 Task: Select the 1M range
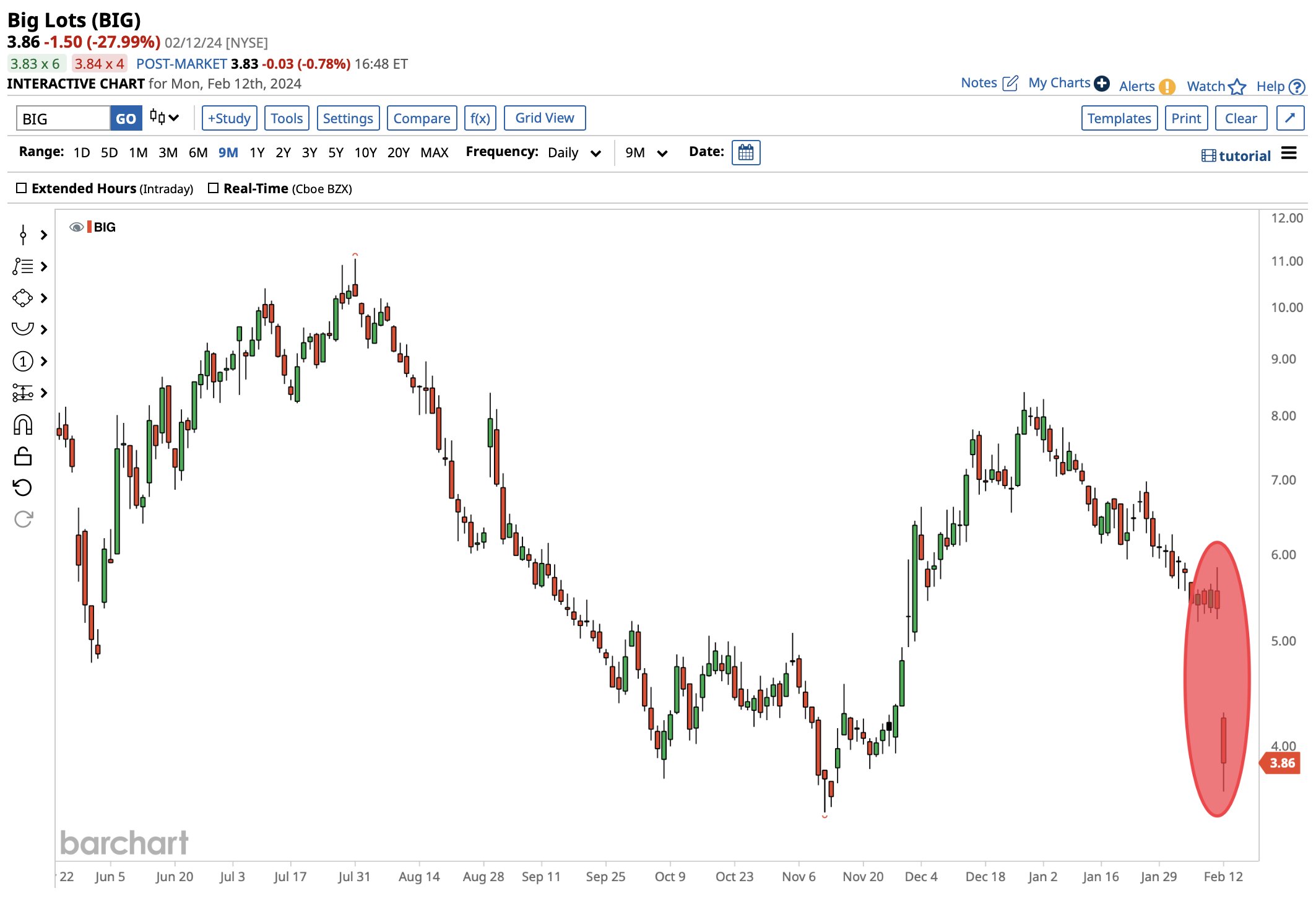pos(138,152)
